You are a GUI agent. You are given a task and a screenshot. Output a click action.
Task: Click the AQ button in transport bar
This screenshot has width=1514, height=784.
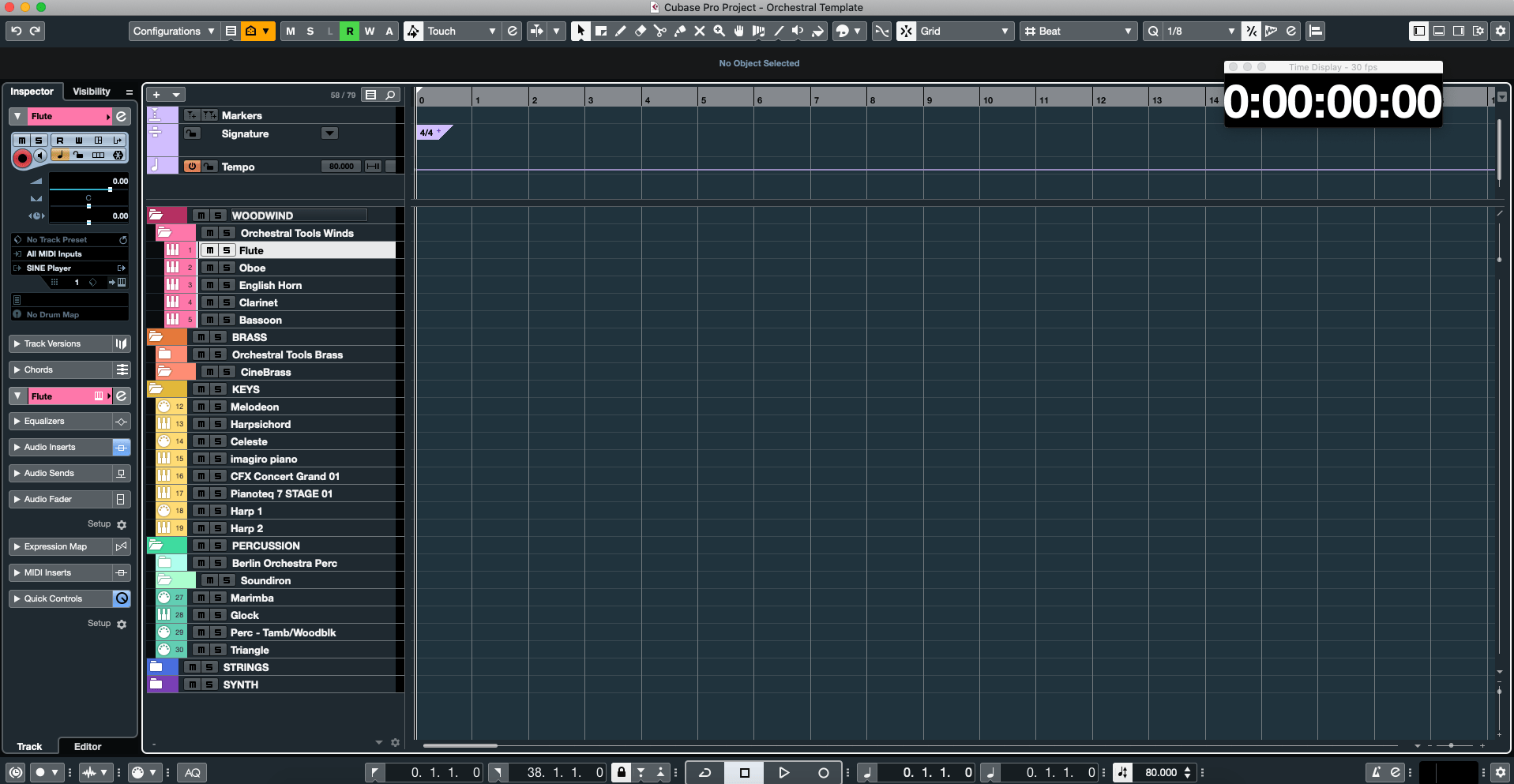pos(192,773)
